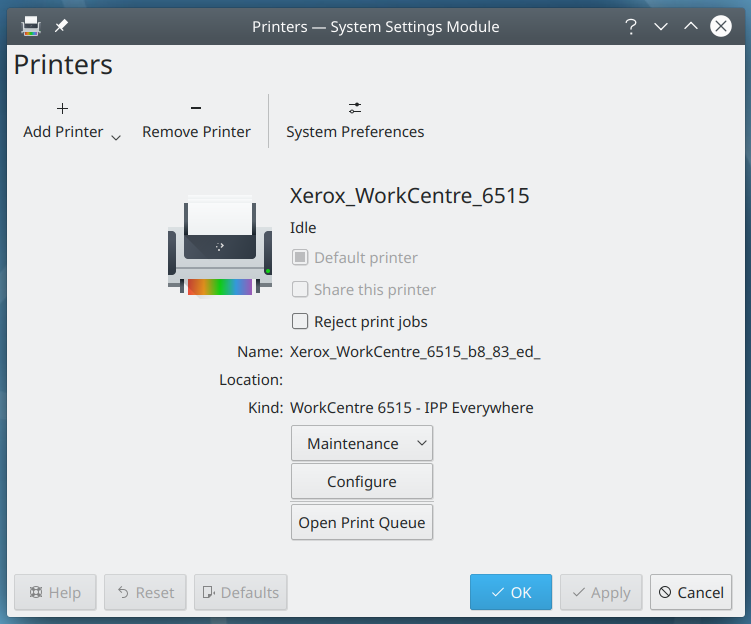This screenshot has height=624, width=751.
Task: Click the WorkCentre 6515 - IPP Everywhere text
Action: pos(411,408)
